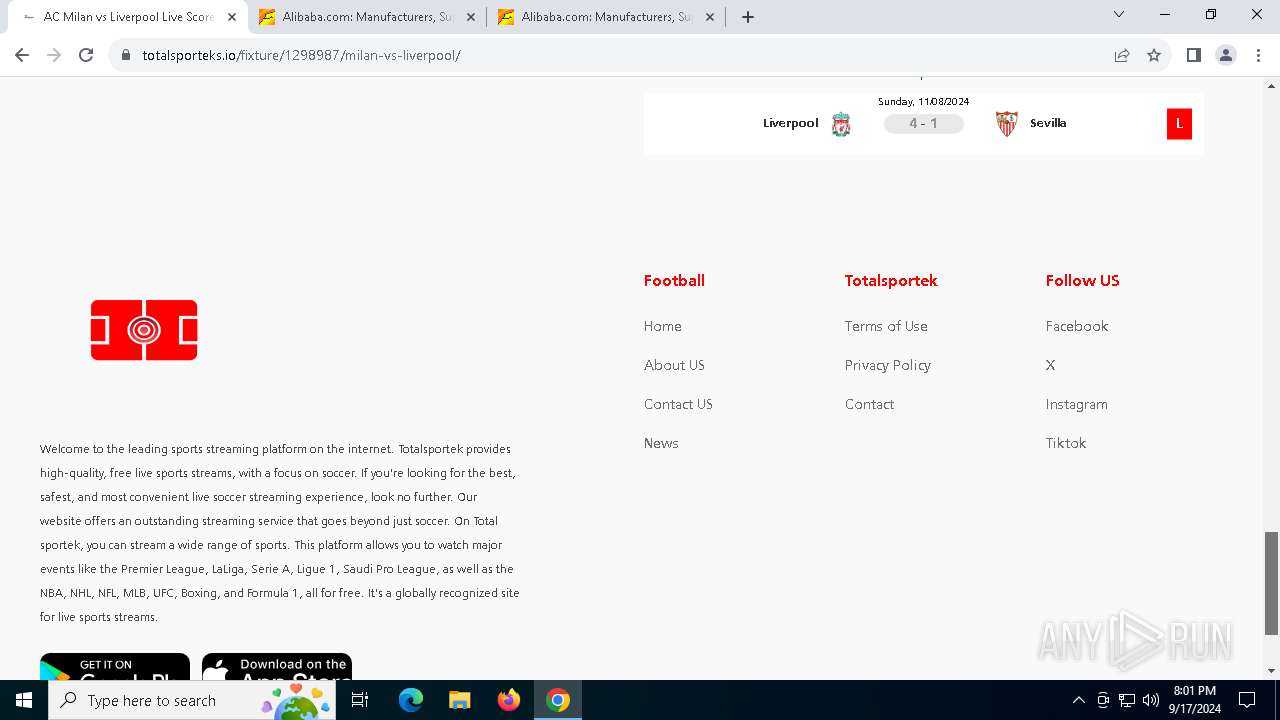Click the network icon in system tray

(x=1127, y=700)
